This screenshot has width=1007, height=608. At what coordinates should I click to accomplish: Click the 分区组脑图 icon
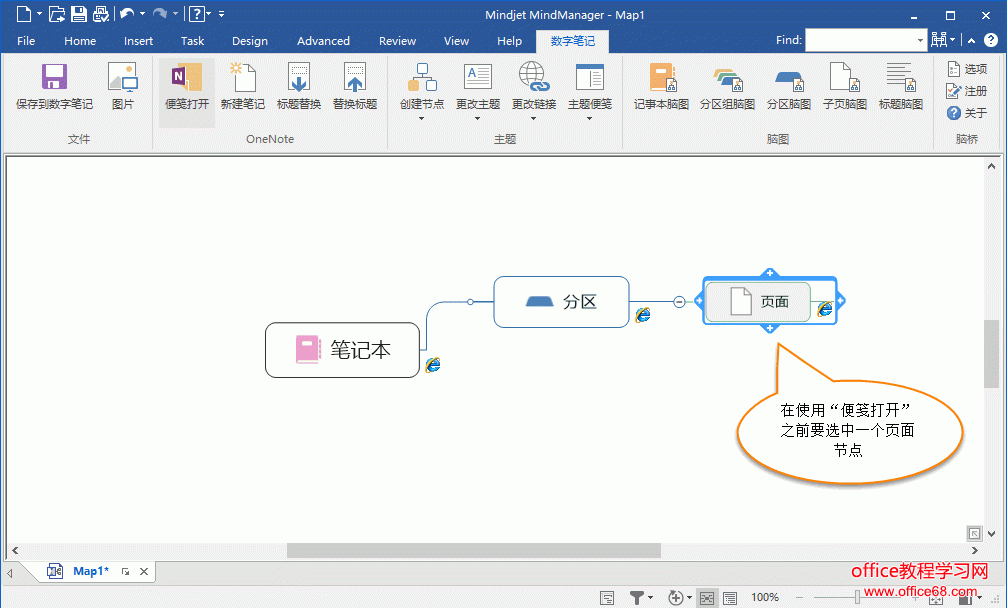(727, 78)
